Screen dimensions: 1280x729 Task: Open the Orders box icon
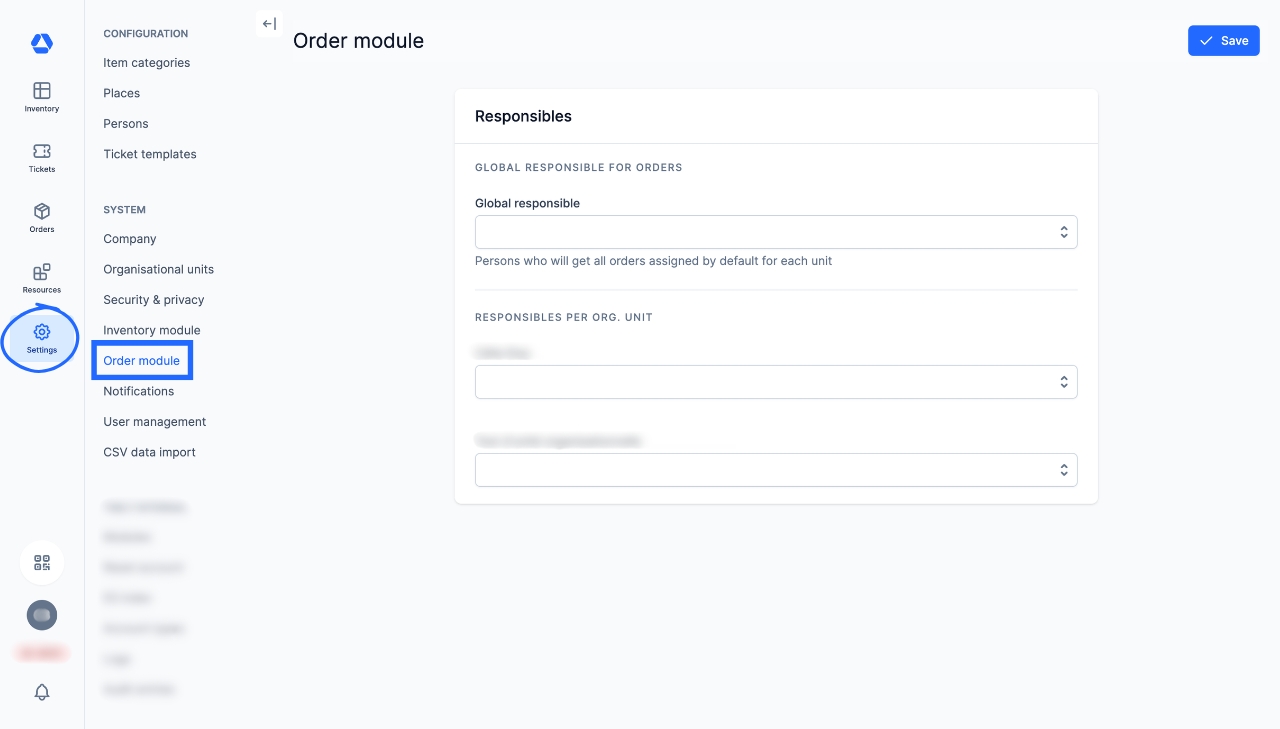pyautogui.click(x=42, y=216)
